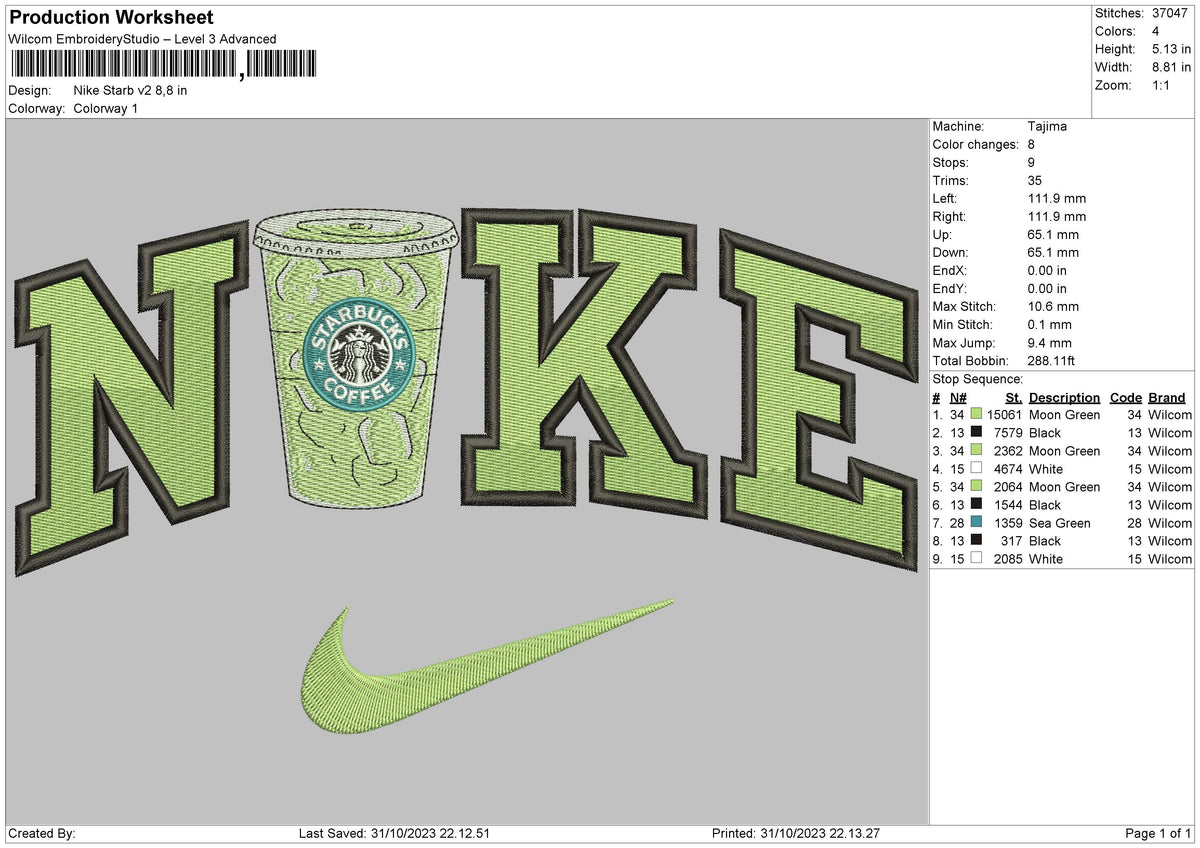Click the 'Left:' label in machine info
The height and width of the screenshot is (848, 1200).
(945, 198)
